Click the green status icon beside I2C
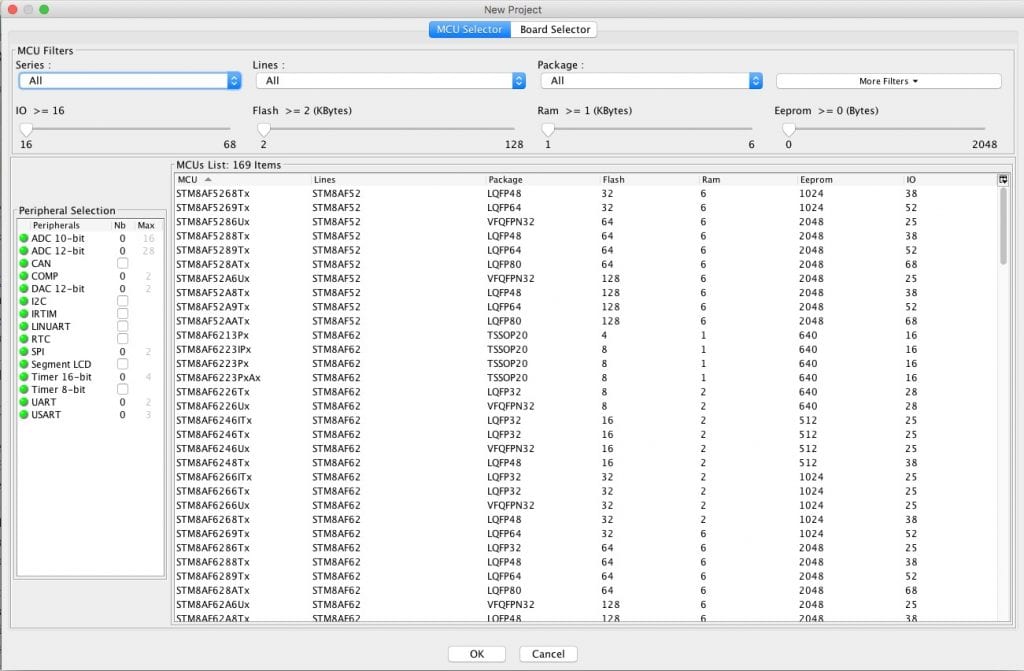This screenshot has width=1024, height=671. (x=25, y=301)
